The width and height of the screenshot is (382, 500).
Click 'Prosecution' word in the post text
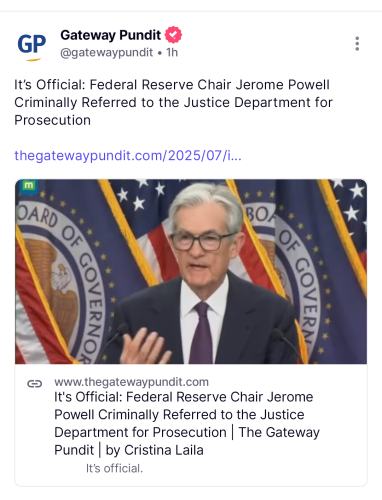coord(52,120)
